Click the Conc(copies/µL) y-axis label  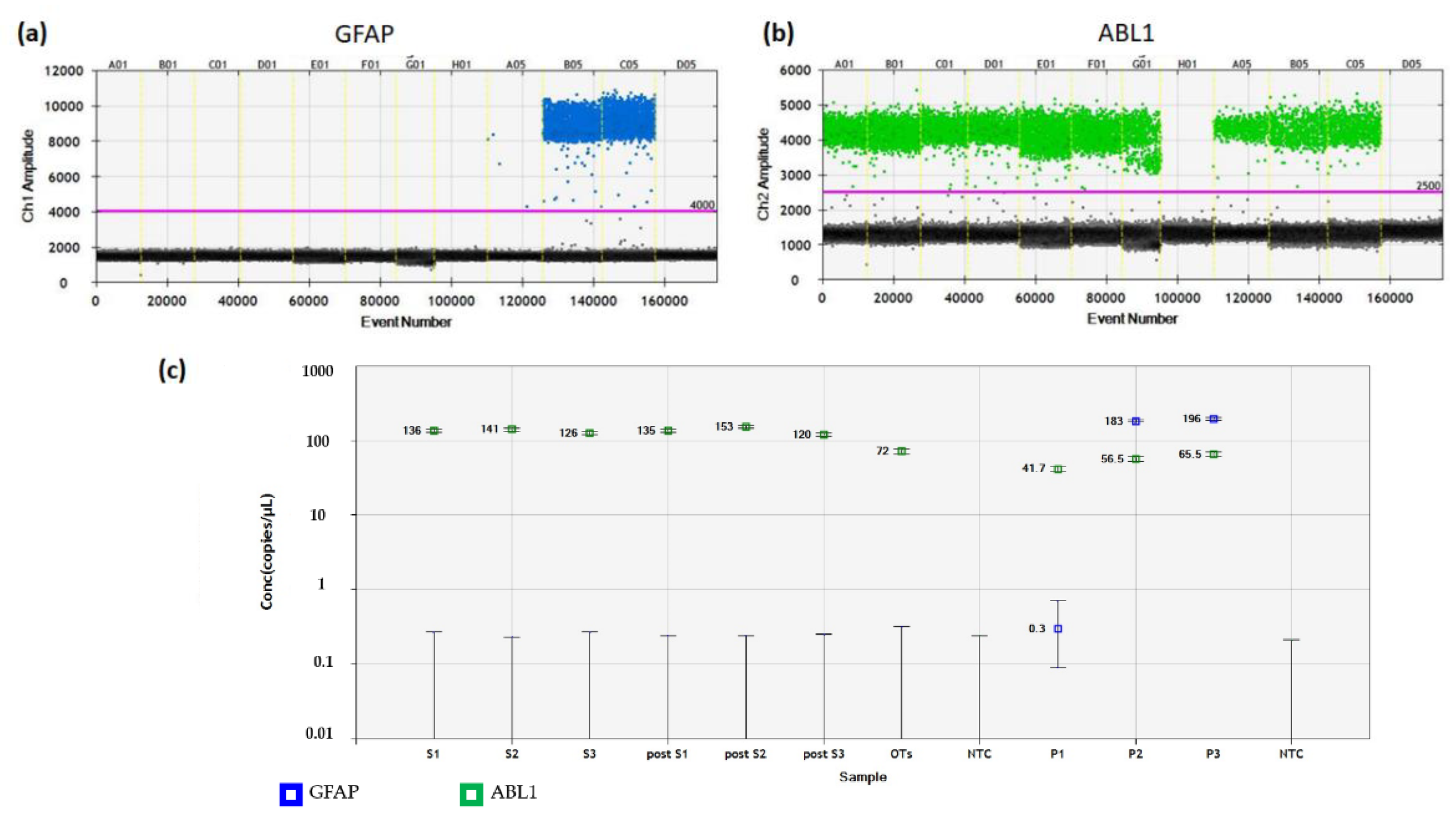coord(267,551)
